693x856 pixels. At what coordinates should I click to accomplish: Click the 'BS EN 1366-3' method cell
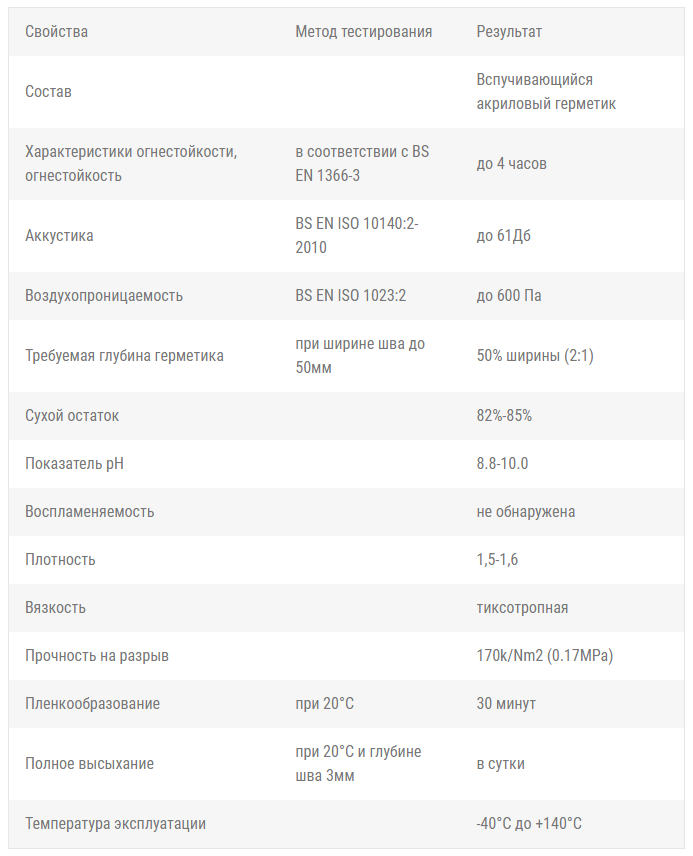point(362,163)
